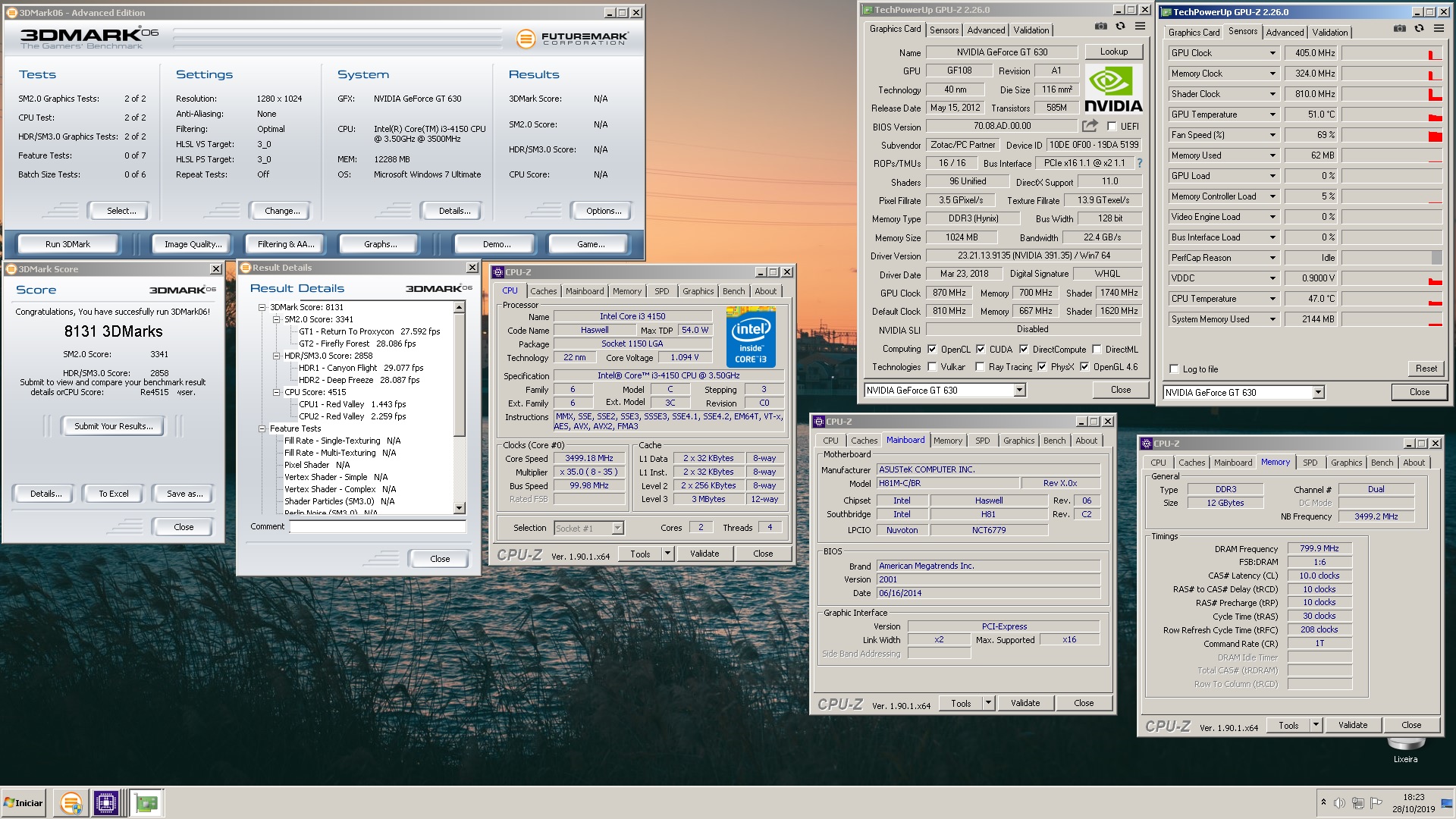Click the BIOS export share icon in GPU-Z
Viewport: 1456px width, 819px height.
pos(1090,126)
